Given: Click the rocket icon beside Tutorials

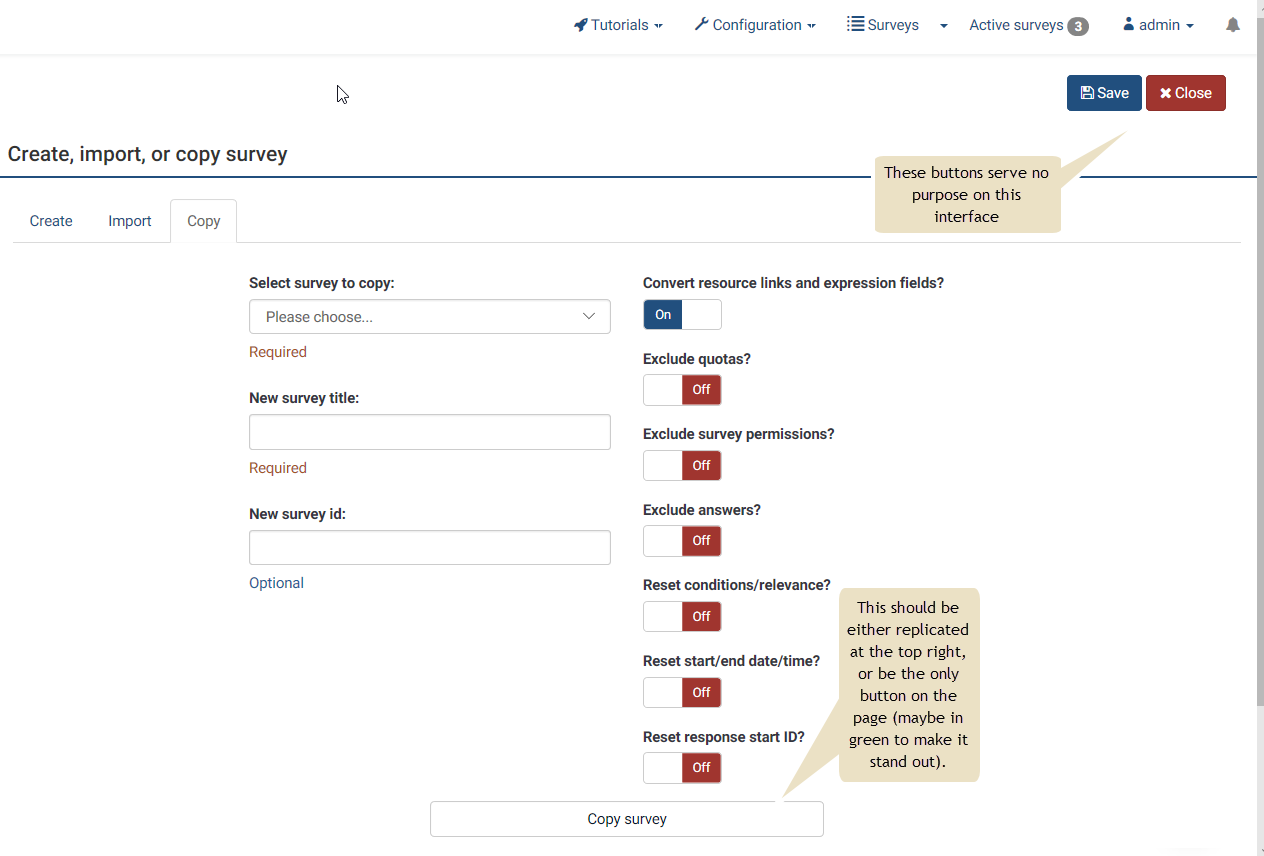Looking at the screenshot, I should click(x=580, y=25).
